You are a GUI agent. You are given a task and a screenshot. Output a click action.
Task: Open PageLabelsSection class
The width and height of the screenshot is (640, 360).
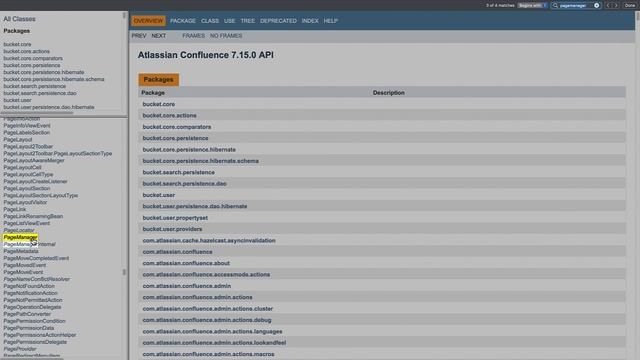tap(27, 133)
